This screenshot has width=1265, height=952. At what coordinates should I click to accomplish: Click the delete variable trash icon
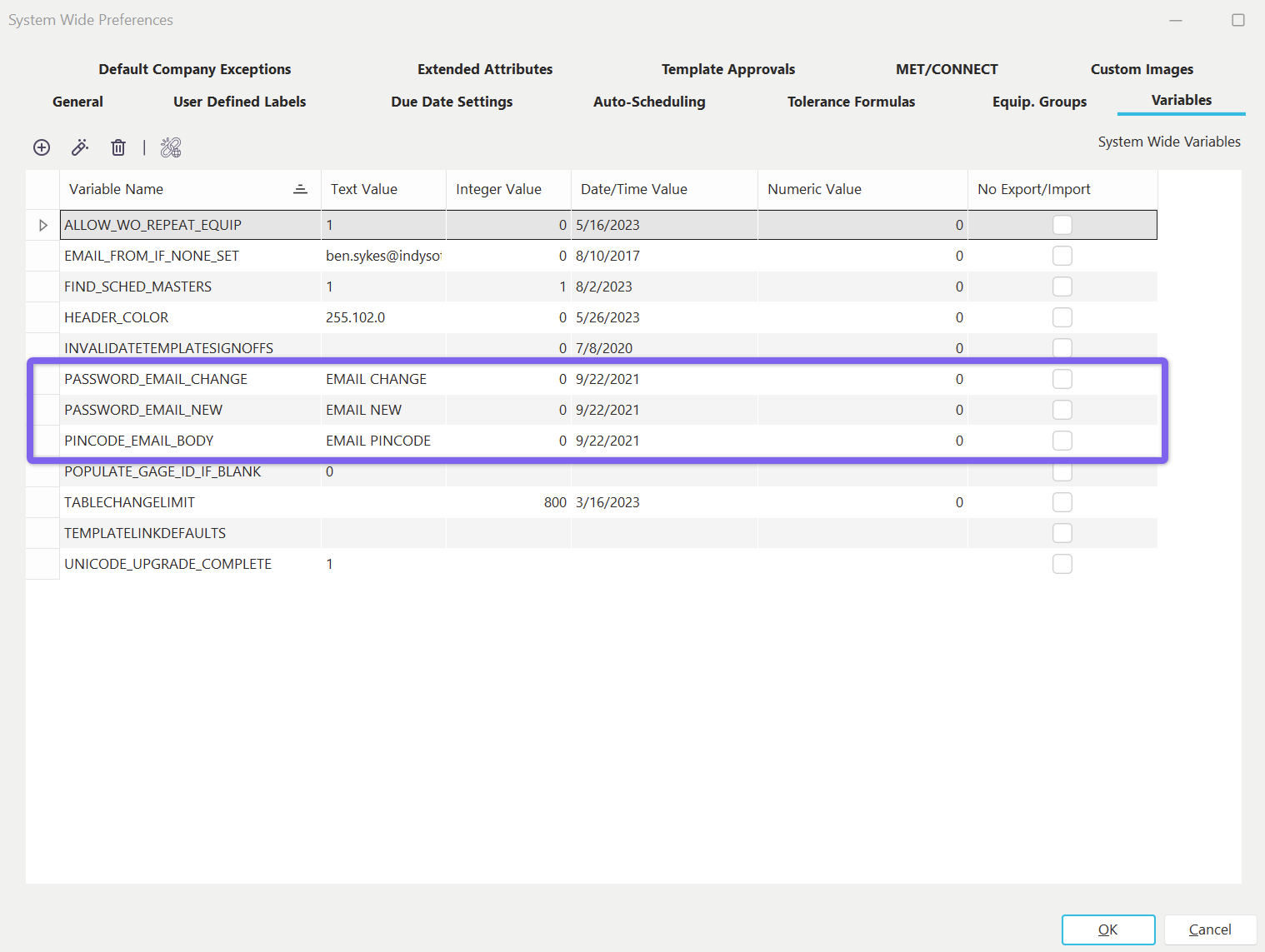118,147
